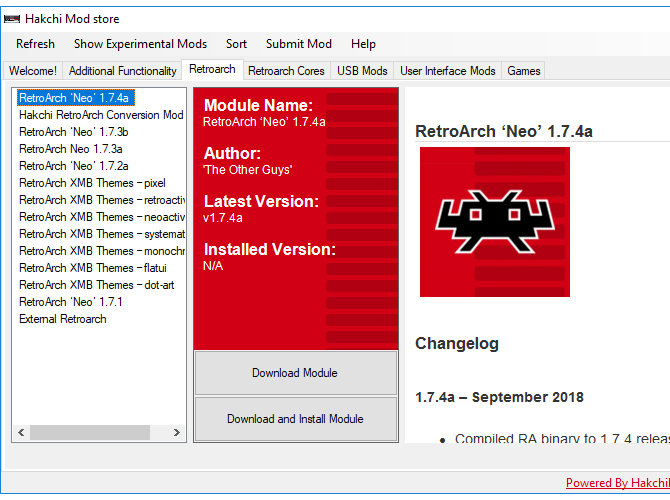Toggle Show Experimental Mods menu item
Viewport: 670px width, 500px height.
pyautogui.click(x=140, y=44)
